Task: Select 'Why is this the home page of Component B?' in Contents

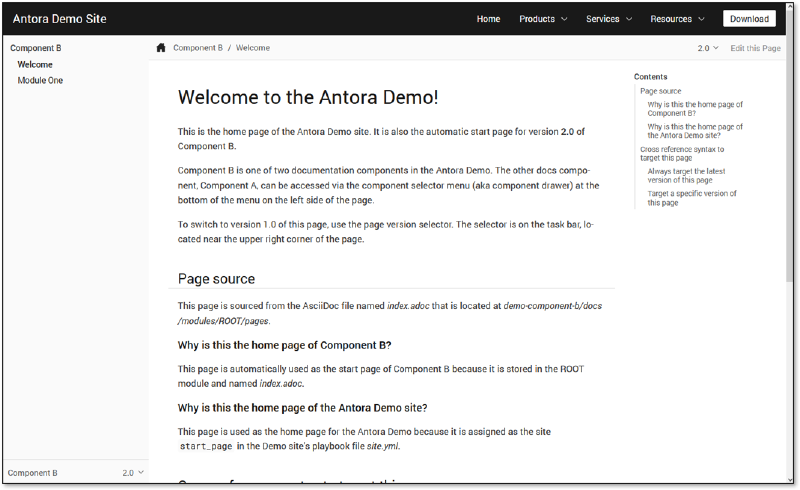Action: [694, 108]
